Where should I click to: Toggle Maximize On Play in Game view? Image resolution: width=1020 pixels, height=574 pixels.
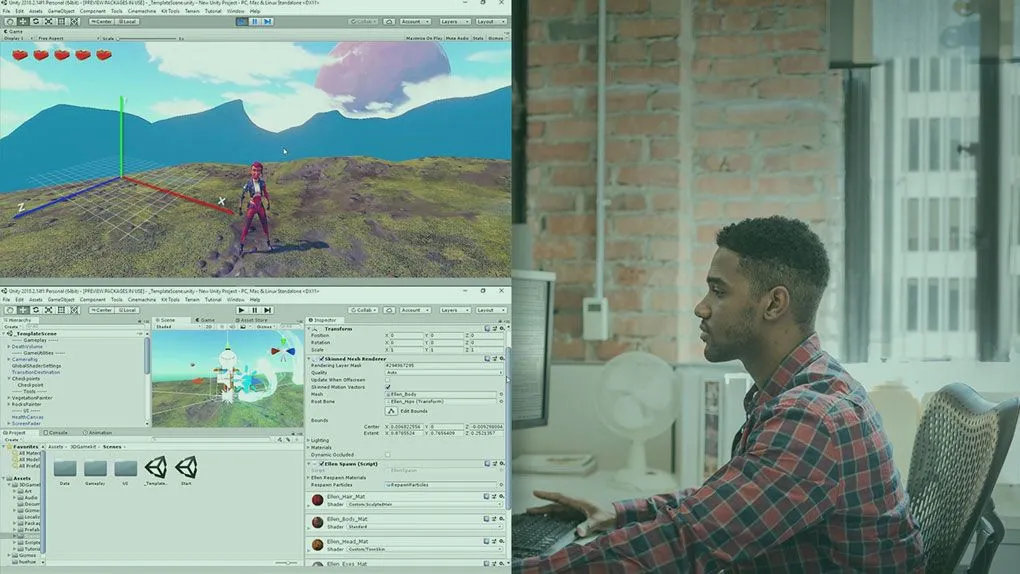[424, 38]
